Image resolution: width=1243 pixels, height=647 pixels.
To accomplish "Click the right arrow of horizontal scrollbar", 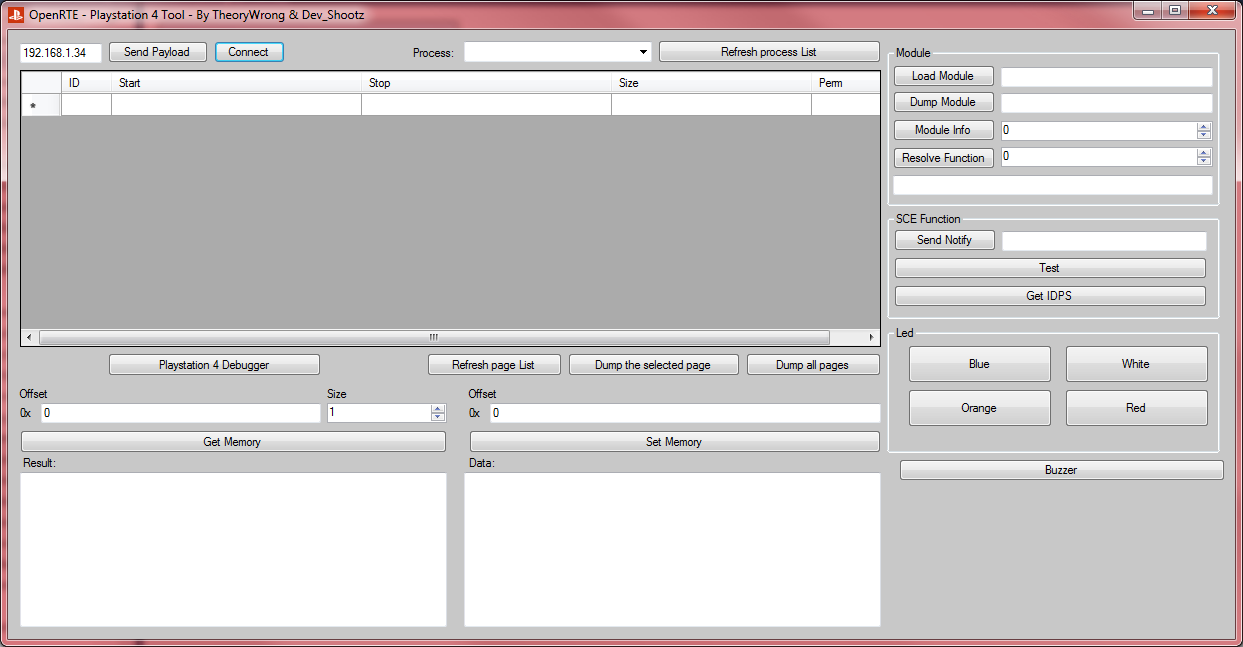I will (871, 338).
